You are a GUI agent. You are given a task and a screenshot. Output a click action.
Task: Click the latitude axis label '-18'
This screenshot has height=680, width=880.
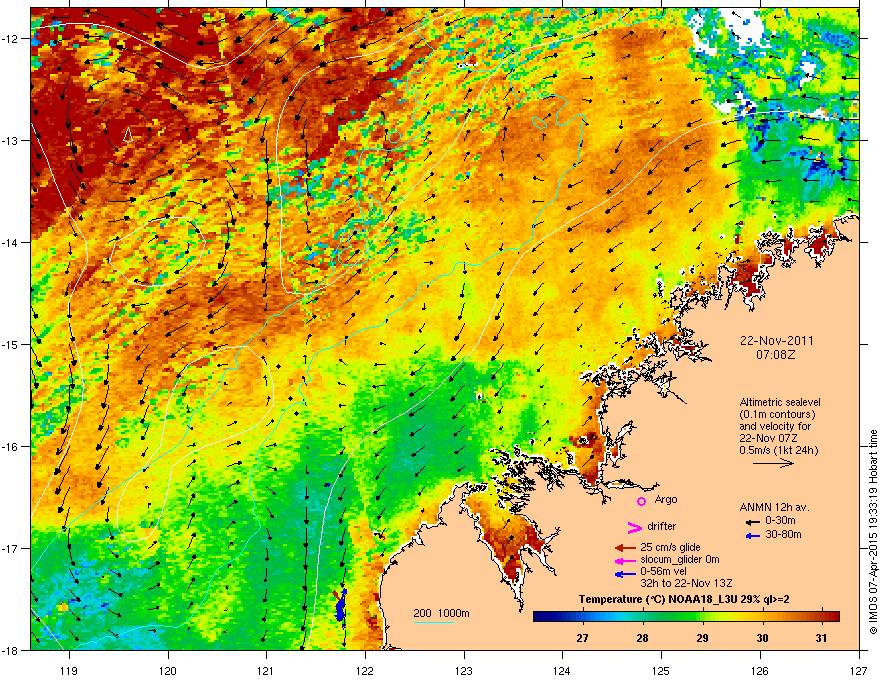[x=11, y=650]
